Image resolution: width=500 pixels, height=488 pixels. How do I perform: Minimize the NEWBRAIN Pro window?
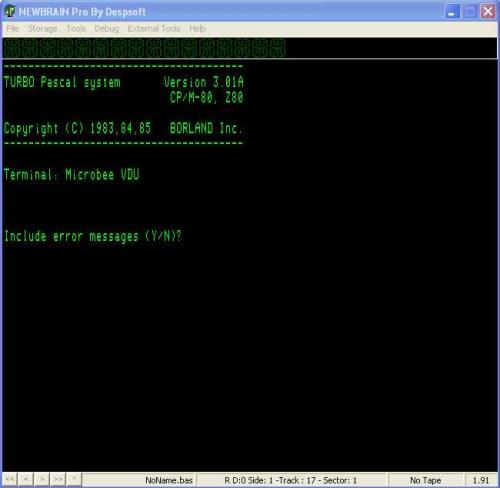(452, 12)
